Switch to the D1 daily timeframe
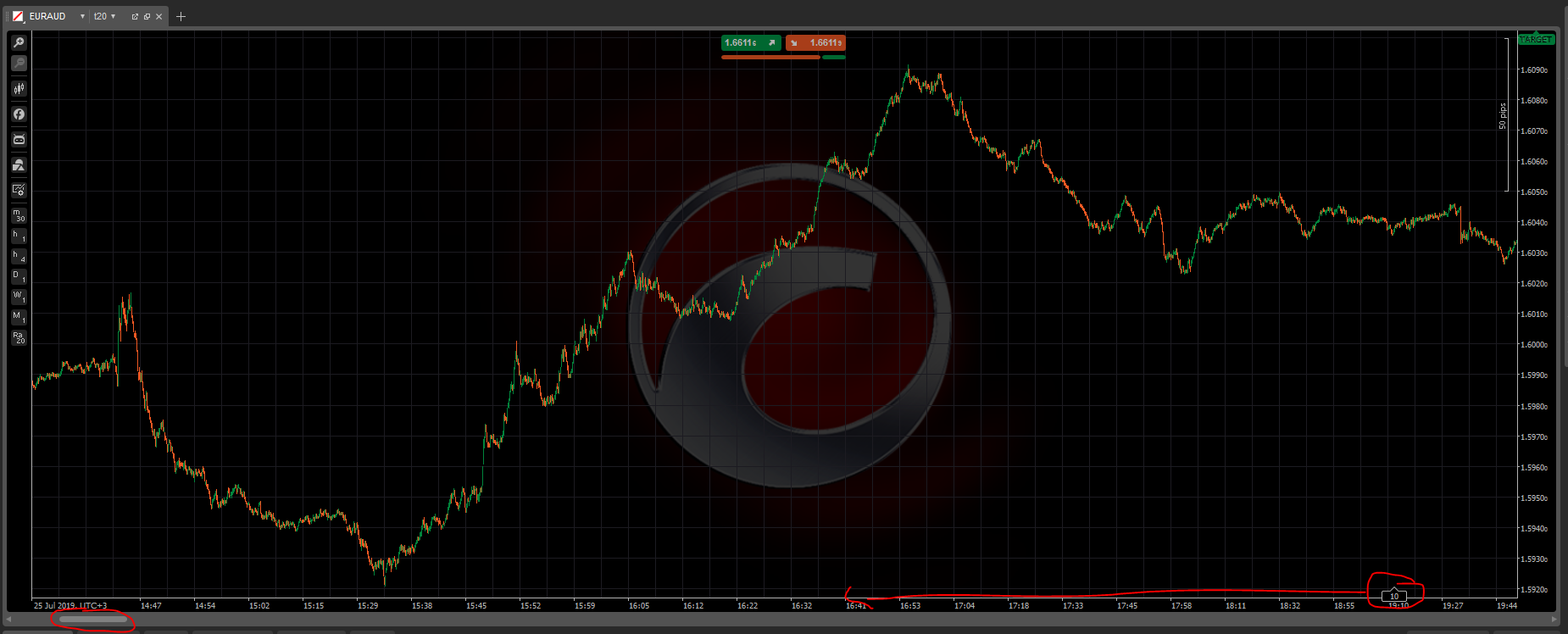 click(19, 276)
